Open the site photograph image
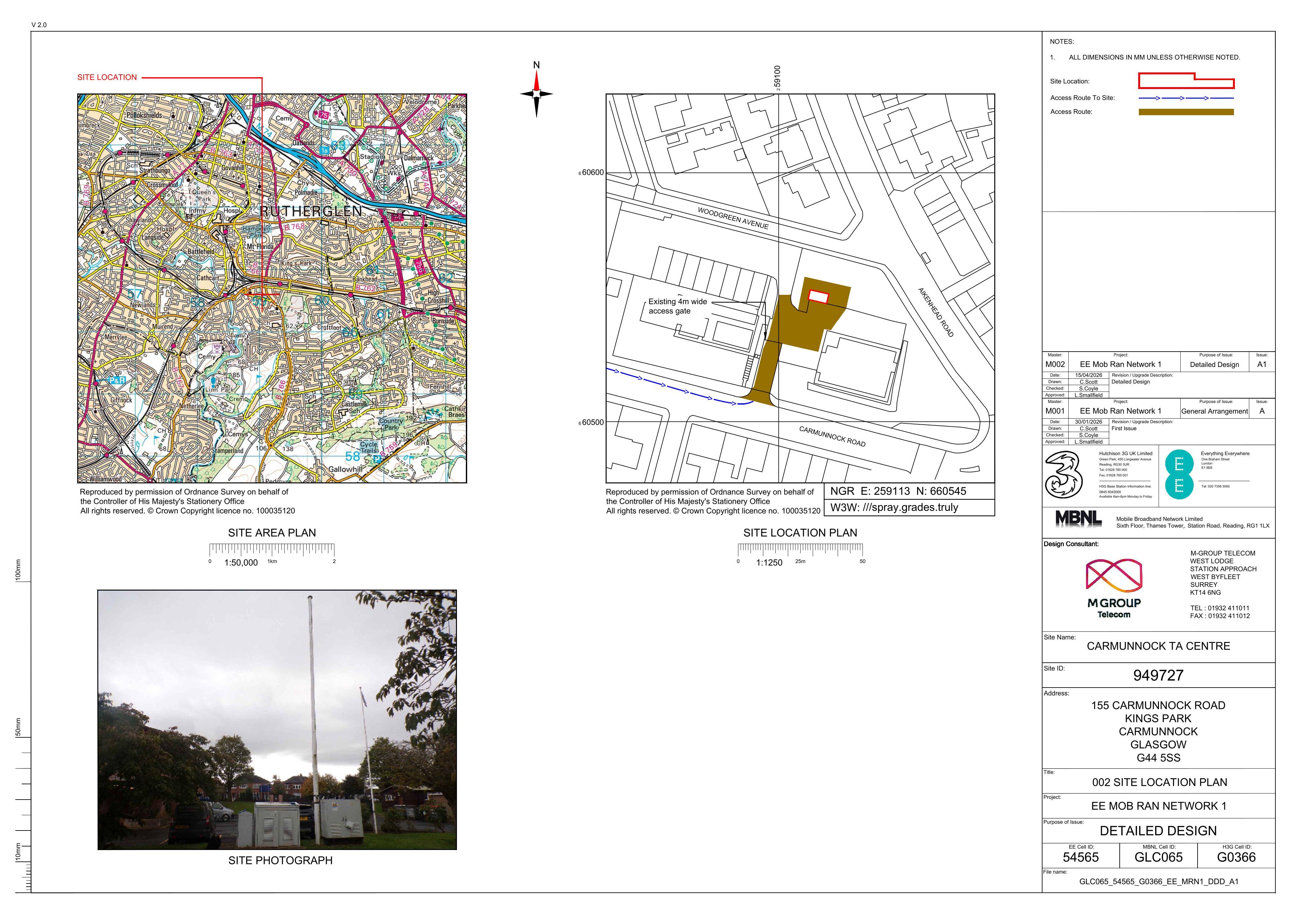 pyautogui.click(x=277, y=719)
